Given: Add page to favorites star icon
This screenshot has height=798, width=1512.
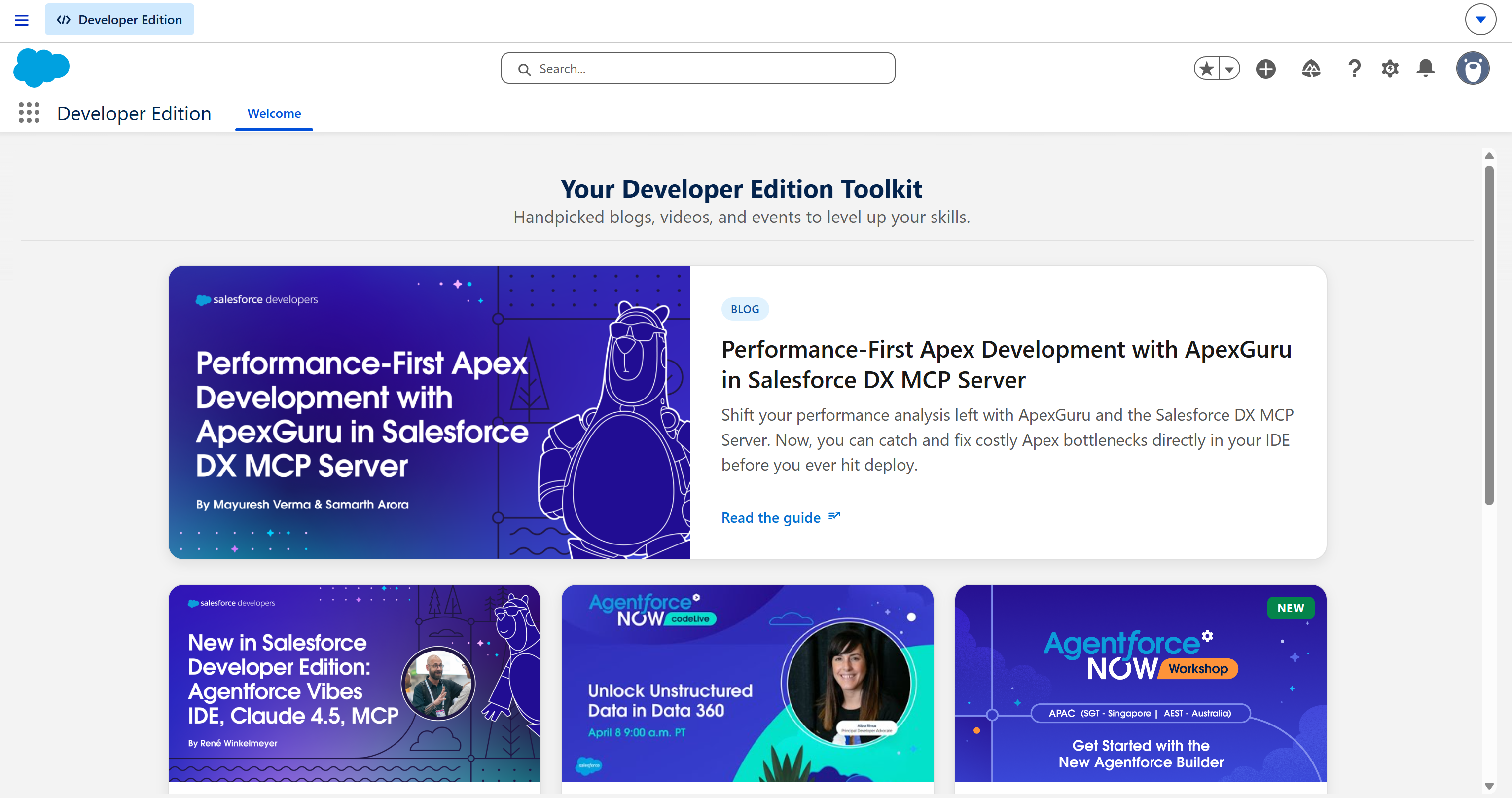Looking at the screenshot, I should tap(1206, 69).
